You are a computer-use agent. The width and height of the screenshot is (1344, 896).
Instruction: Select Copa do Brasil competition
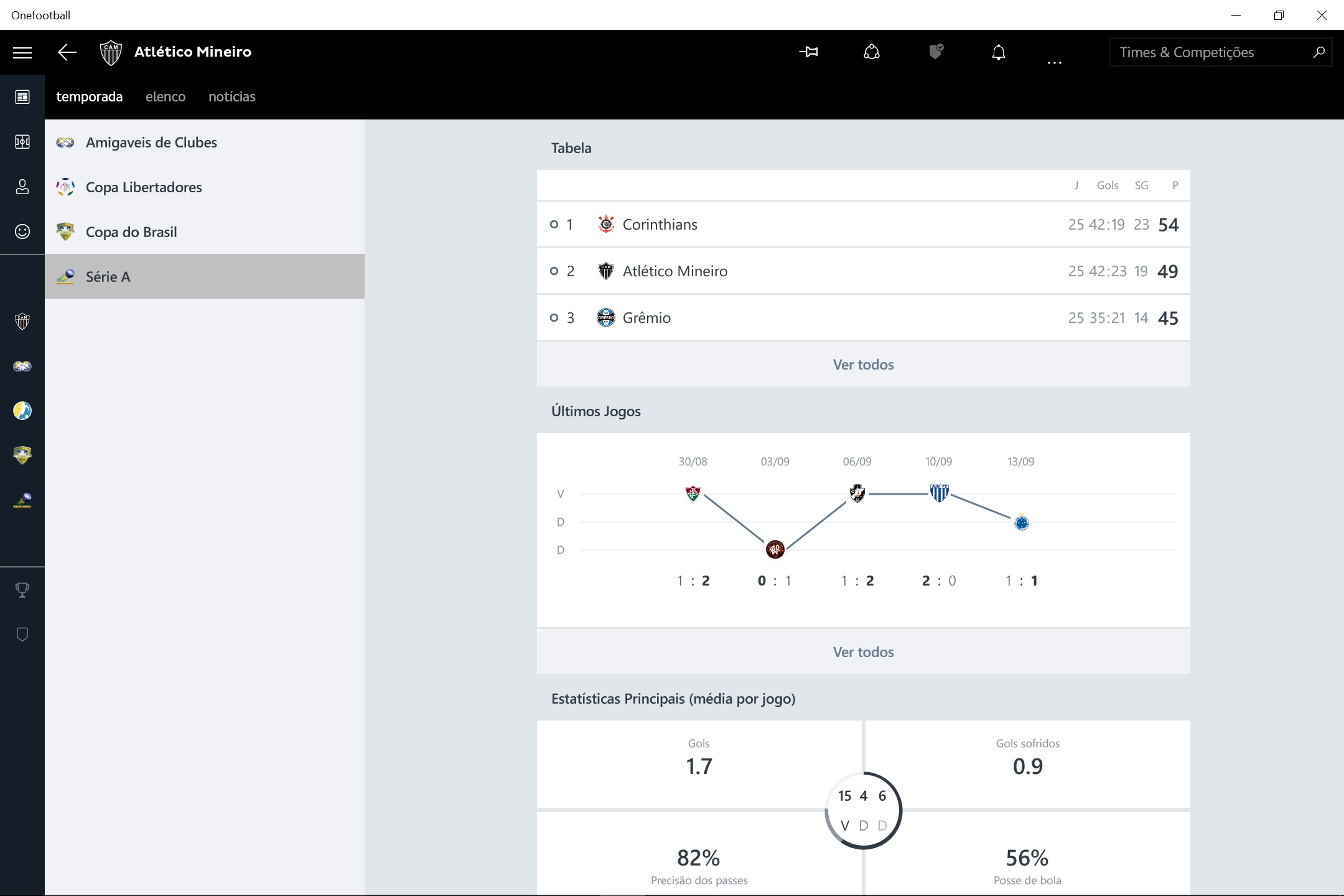205,231
